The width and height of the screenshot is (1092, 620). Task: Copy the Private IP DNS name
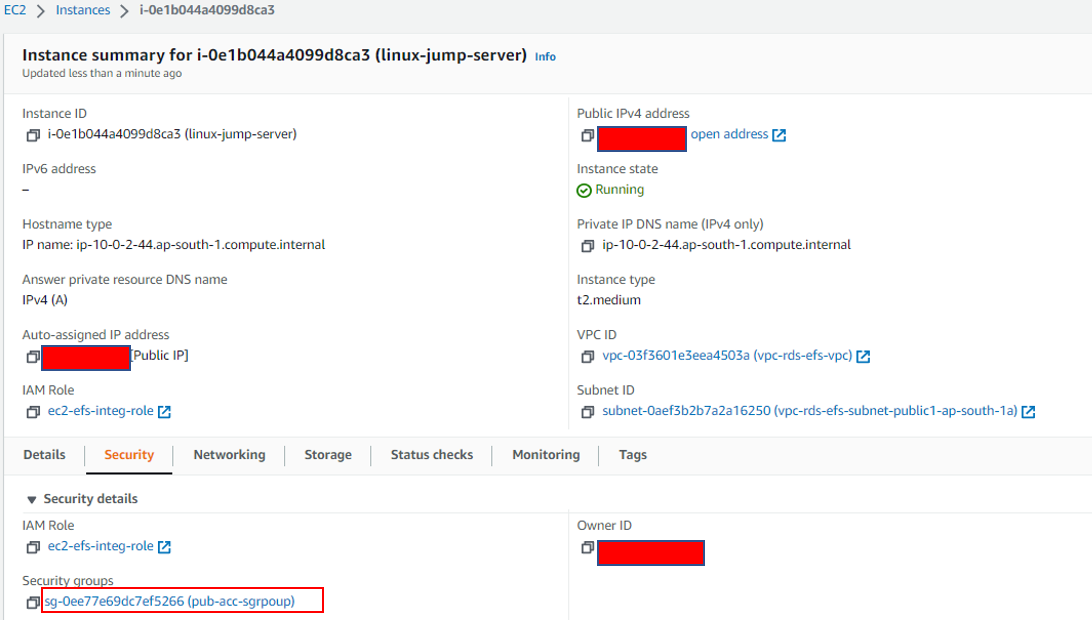[x=587, y=246]
